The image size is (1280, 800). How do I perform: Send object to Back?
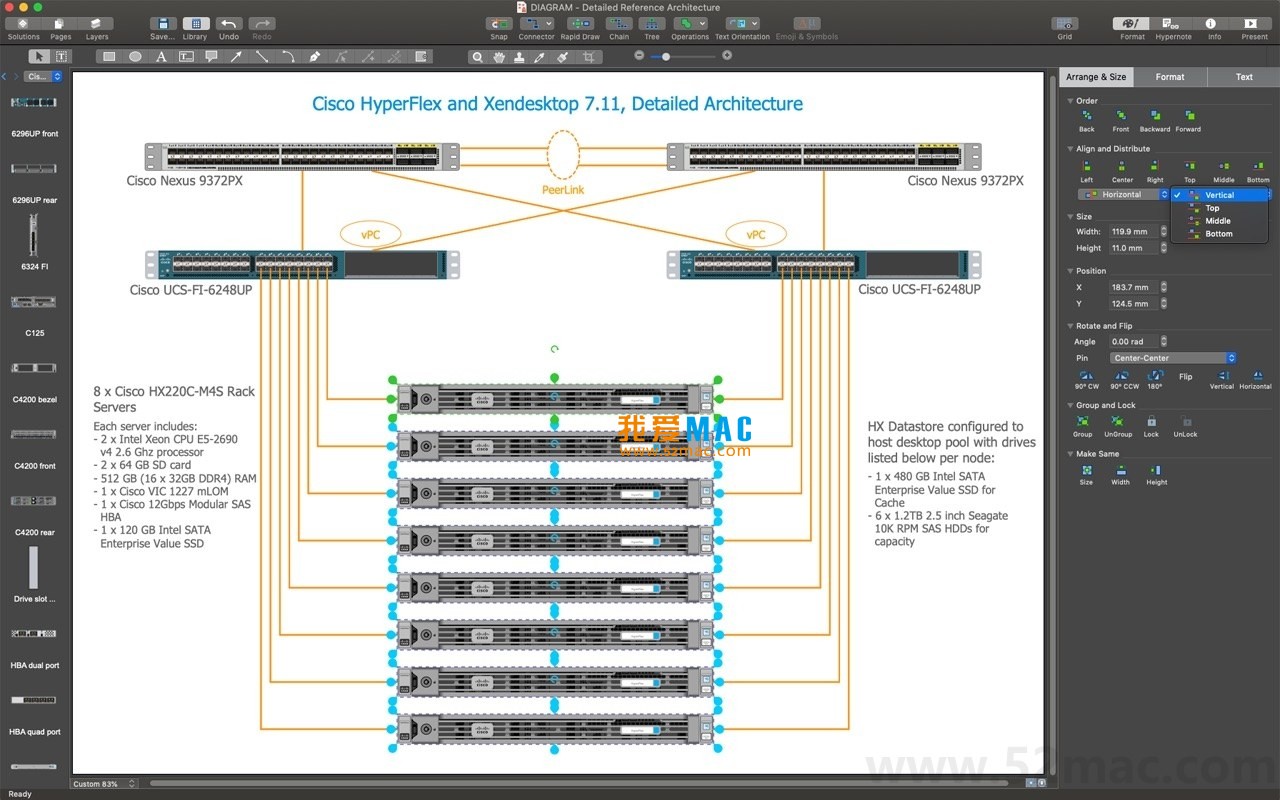[1087, 121]
